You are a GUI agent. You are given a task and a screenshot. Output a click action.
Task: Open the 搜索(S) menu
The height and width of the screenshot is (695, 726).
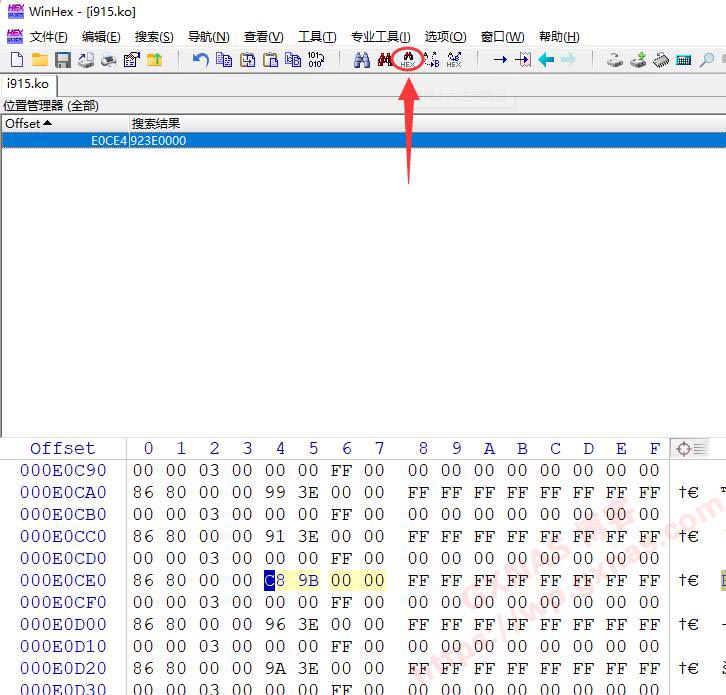[x=153, y=37]
